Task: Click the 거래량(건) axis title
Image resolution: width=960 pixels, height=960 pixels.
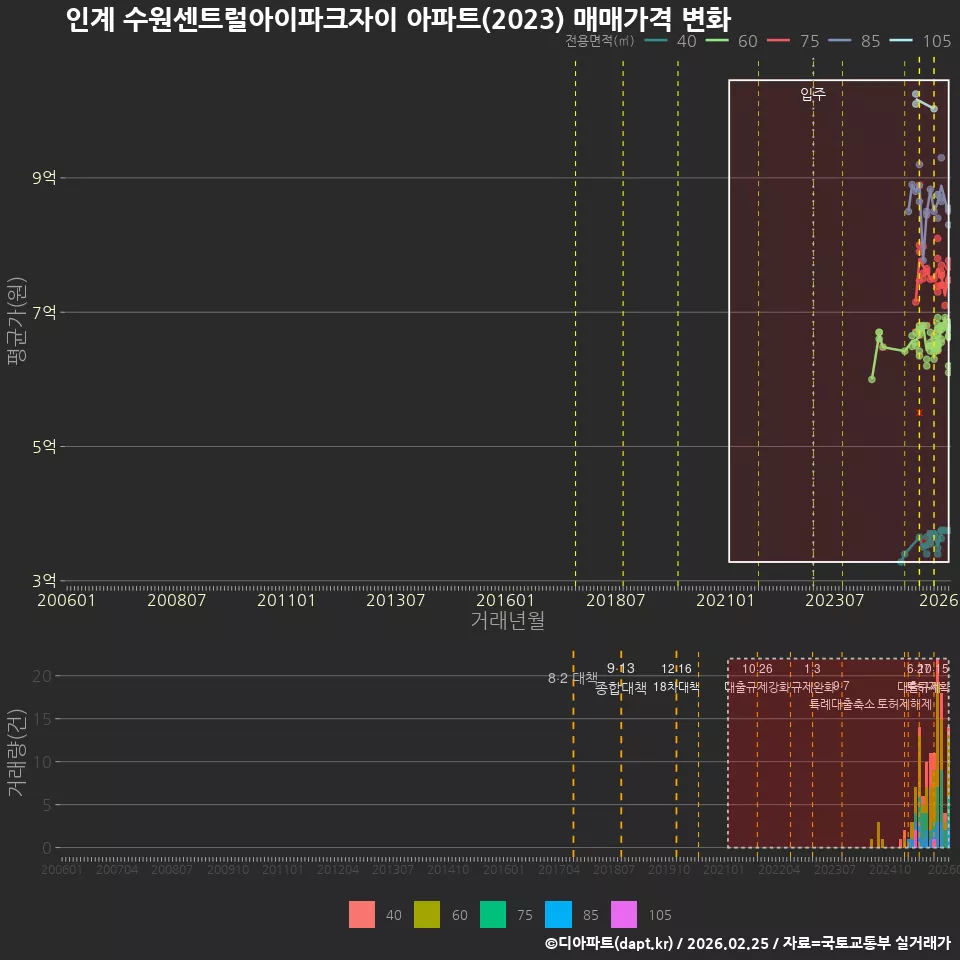Action: point(17,753)
